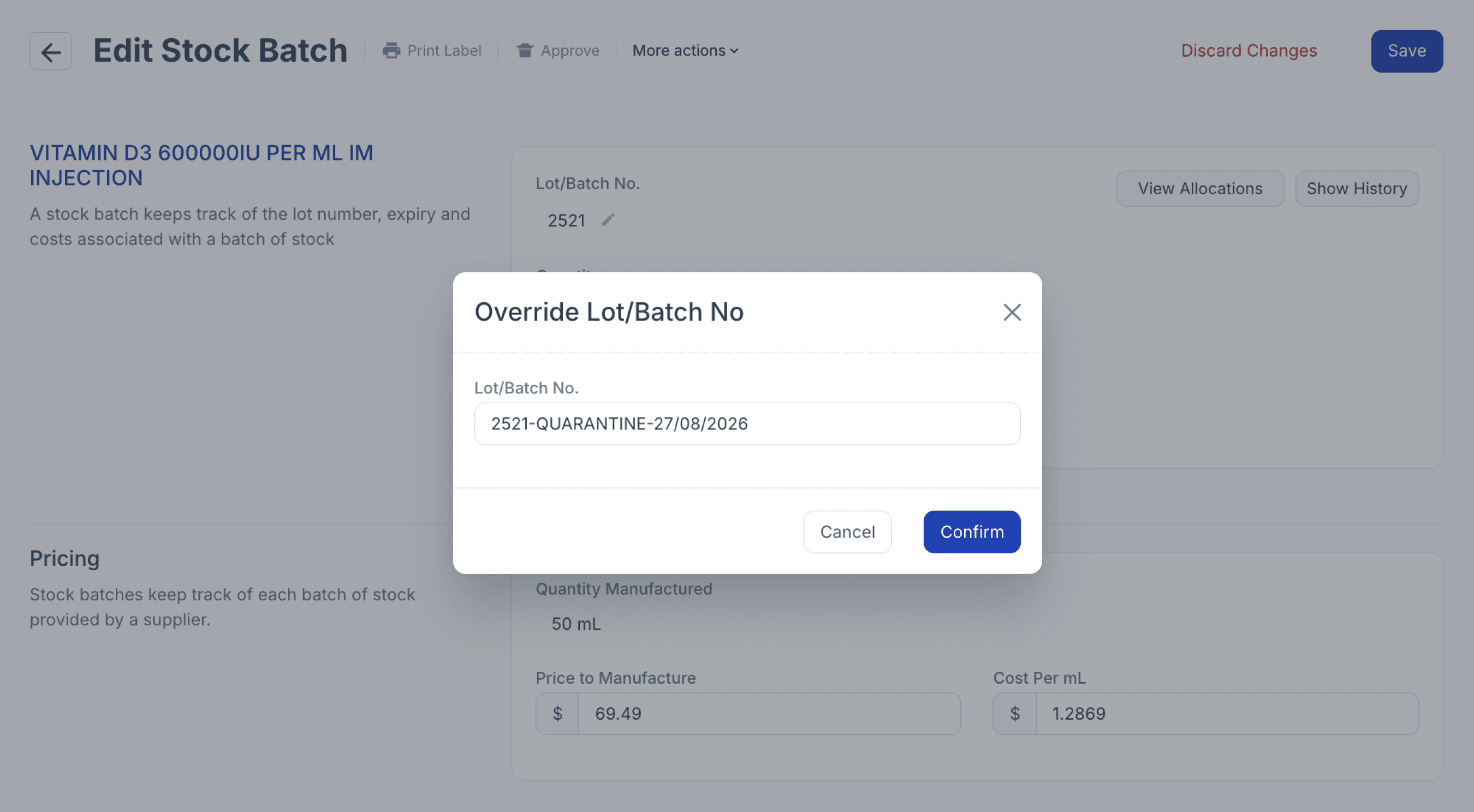Click the Pricing section heading
1474x812 pixels.
click(x=64, y=559)
